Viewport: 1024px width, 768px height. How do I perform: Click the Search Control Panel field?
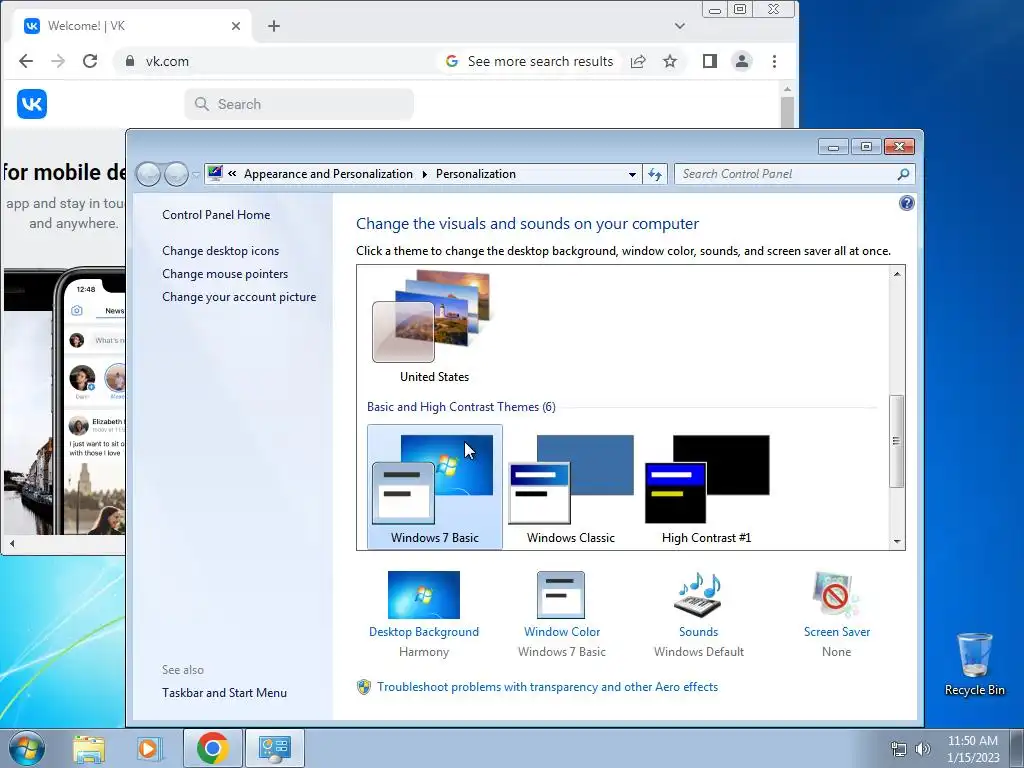(794, 174)
